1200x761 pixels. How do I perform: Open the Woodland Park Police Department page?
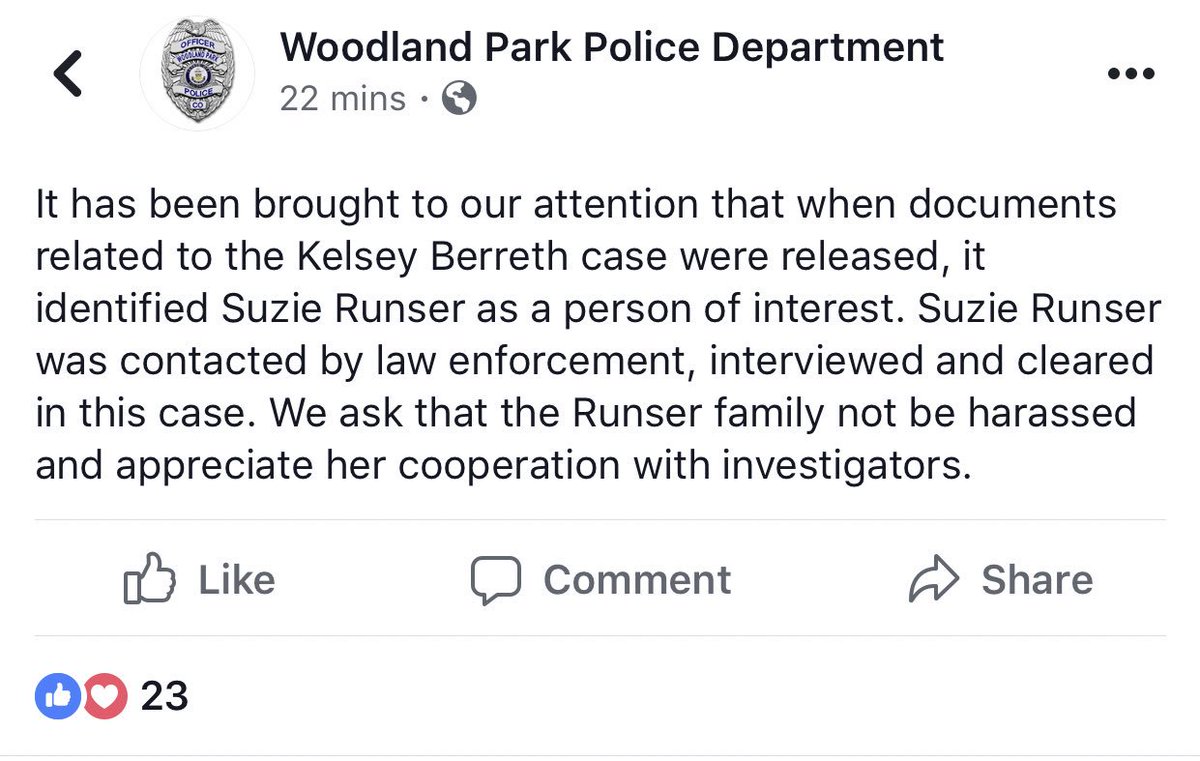click(611, 47)
